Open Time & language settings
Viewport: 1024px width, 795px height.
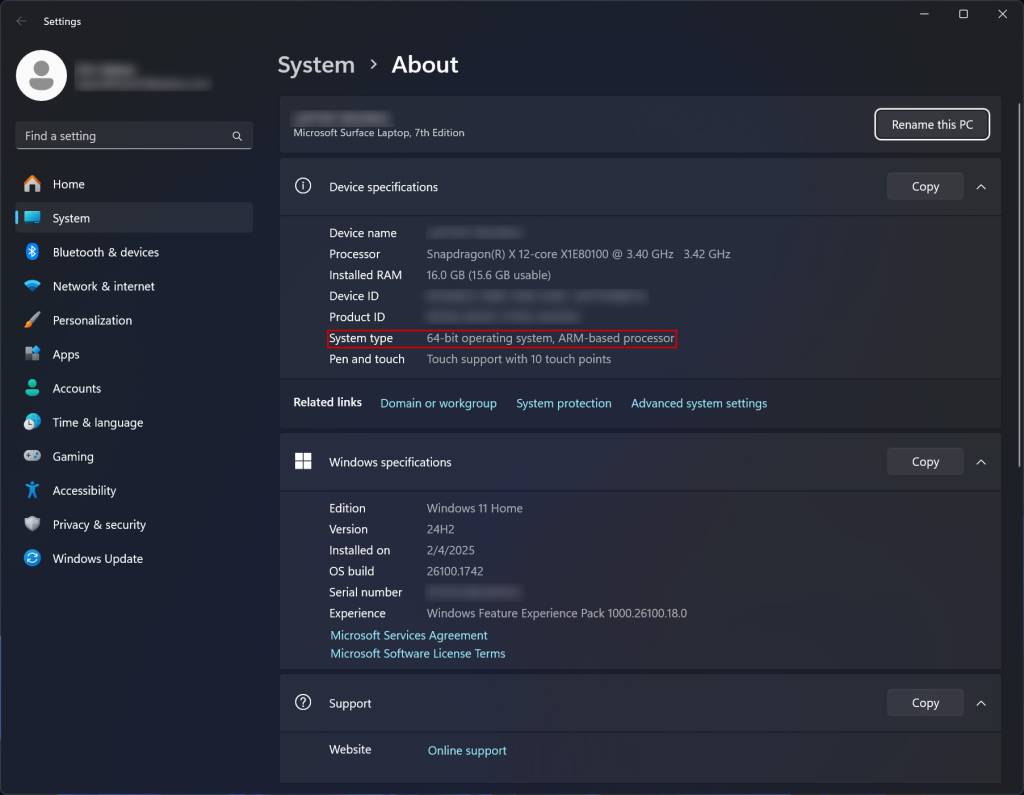coord(95,422)
